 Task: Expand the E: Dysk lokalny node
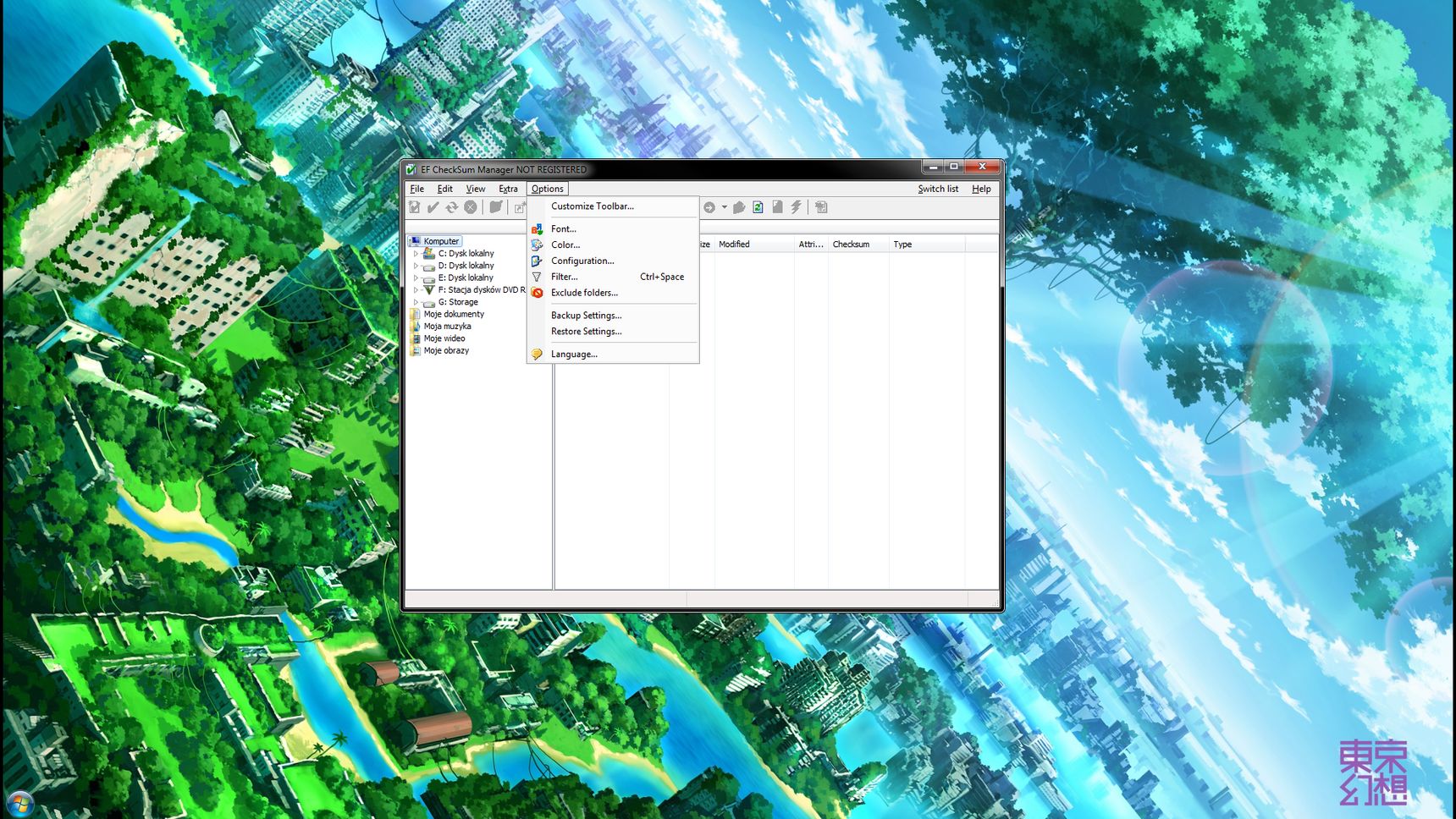[416, 278]
